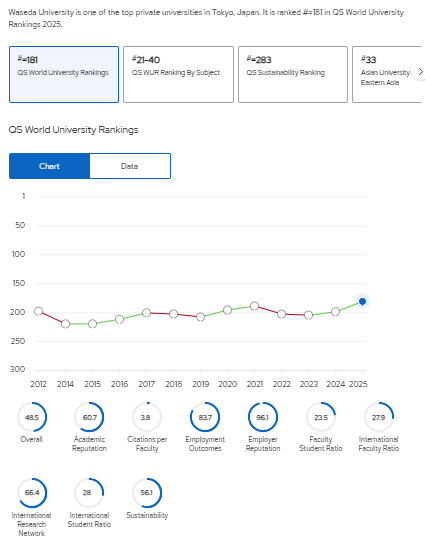The height and width of the screenshot is (542, 426).
Task: Click the highlighted blue 2025 data point
Action: click(362, 301)
